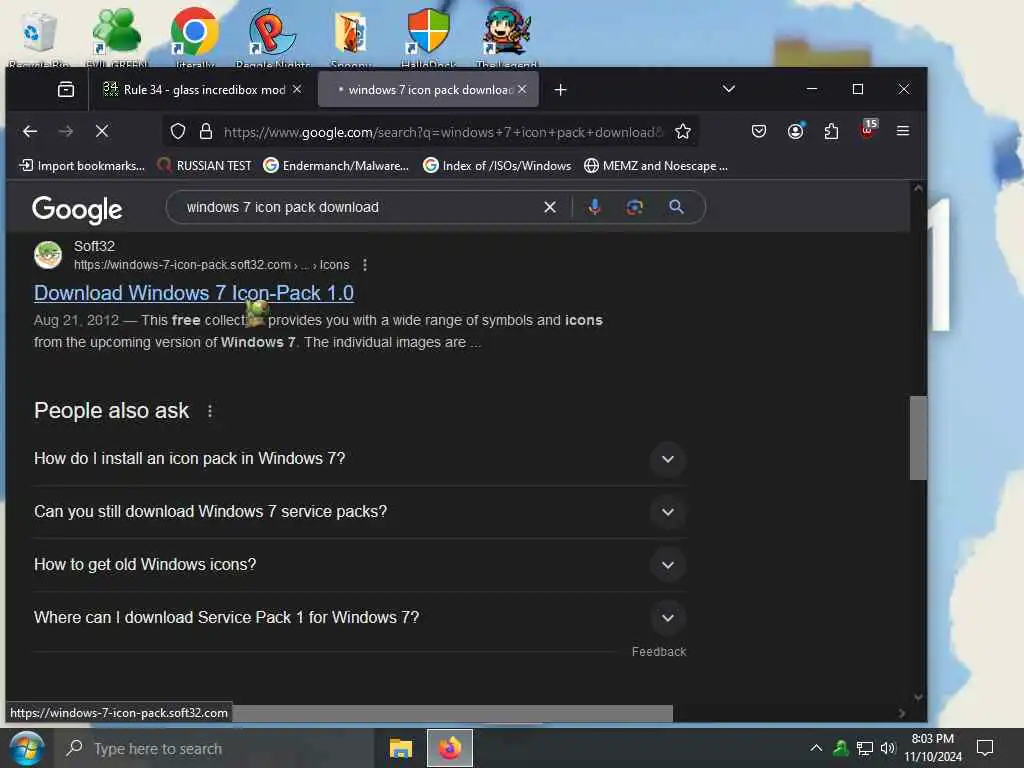Screen dimensions: 1024x768
Task: Open the Extensions puzzle piece icon
Action: click(x=831, y=131)
